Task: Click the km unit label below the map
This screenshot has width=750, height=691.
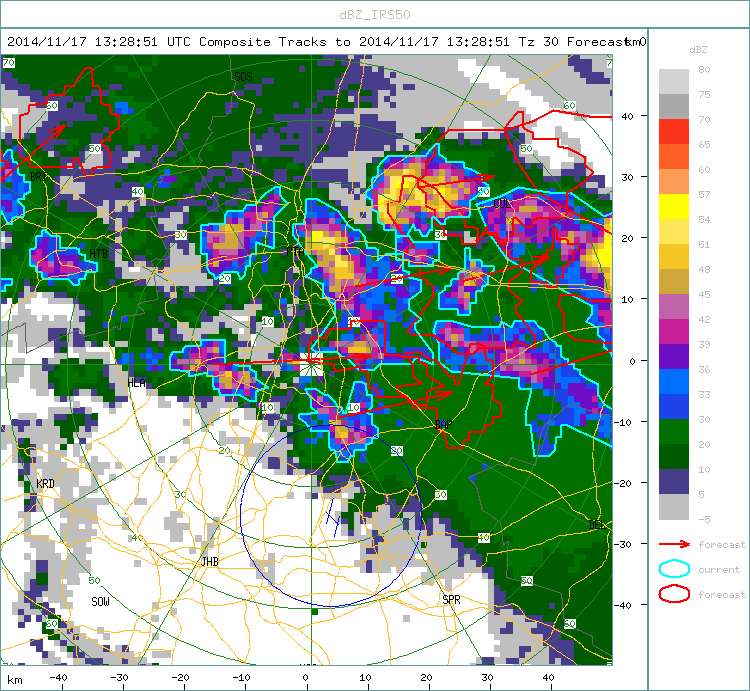Action: [x=15, y=680]
